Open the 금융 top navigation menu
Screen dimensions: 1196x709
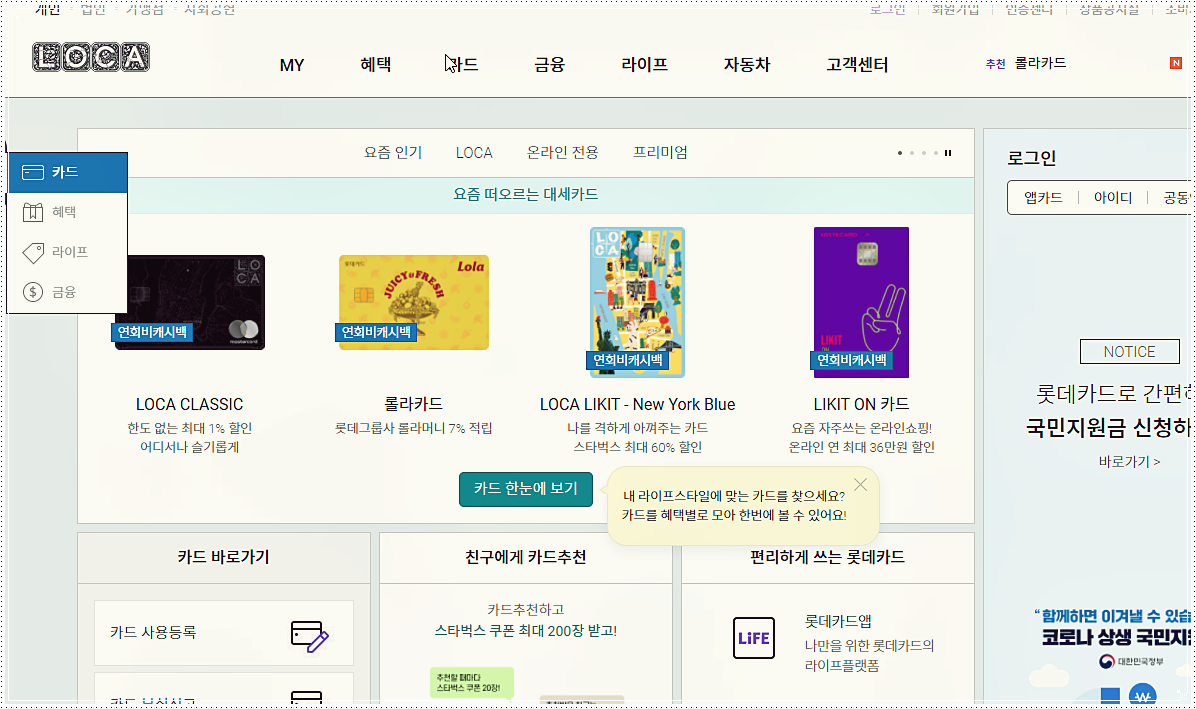(549, 65)
